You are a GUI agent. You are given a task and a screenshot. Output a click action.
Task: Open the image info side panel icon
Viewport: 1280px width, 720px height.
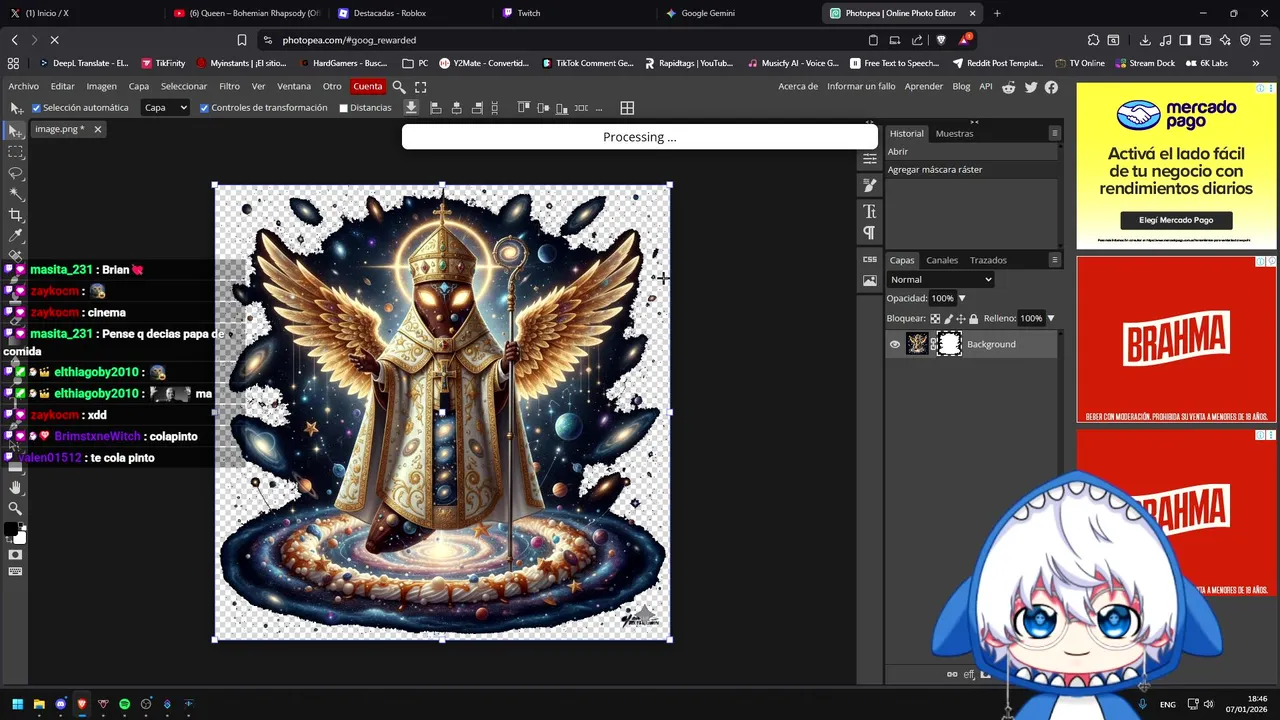869,281
